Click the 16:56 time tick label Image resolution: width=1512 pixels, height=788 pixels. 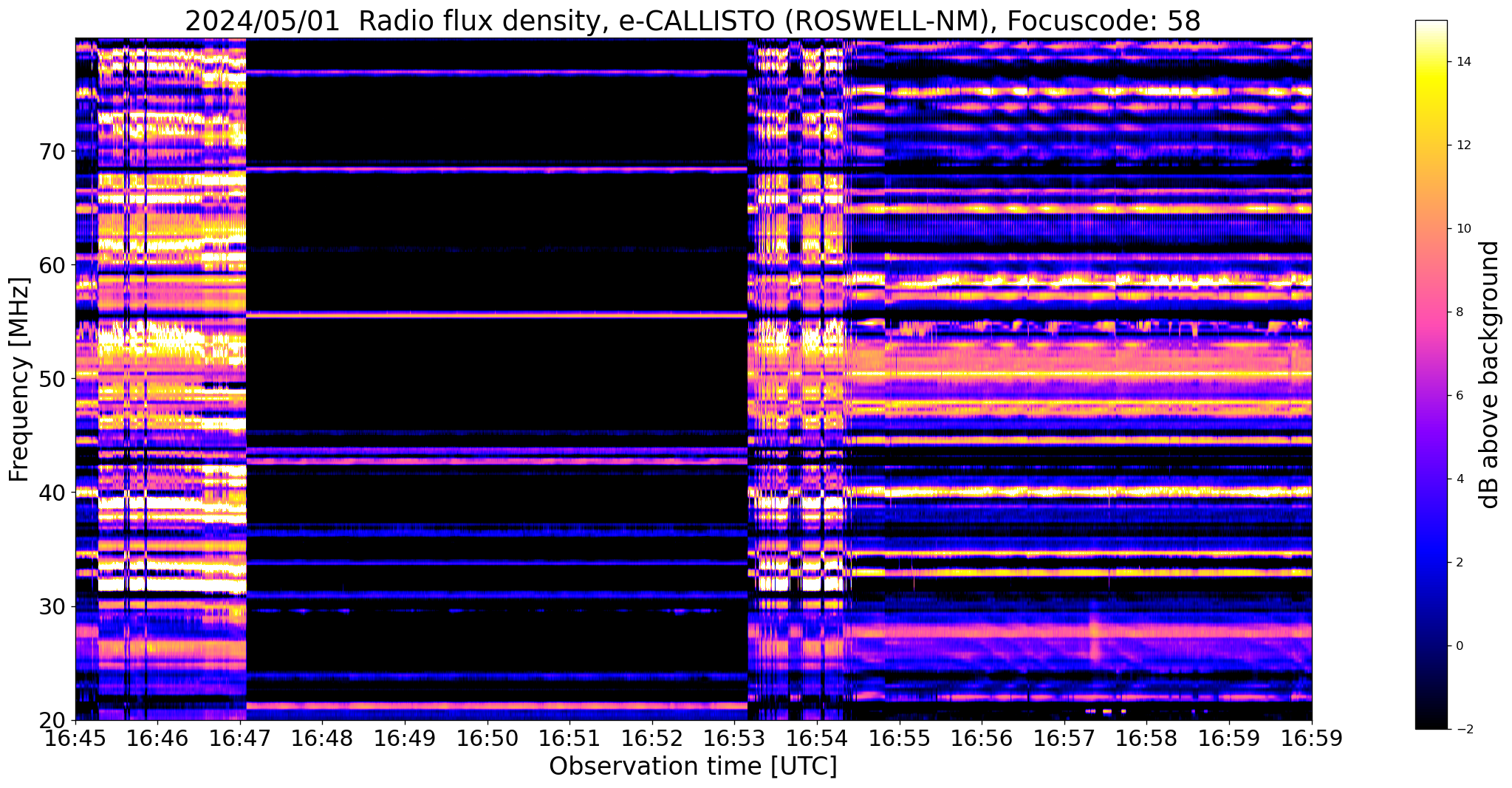982,739
